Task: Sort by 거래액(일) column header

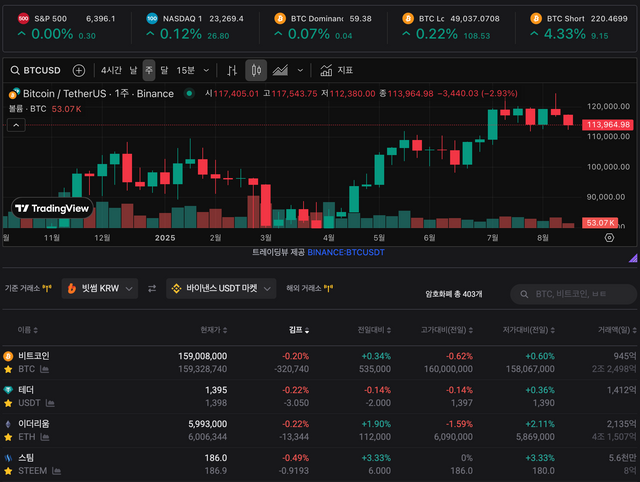Action: pos(617,330)
